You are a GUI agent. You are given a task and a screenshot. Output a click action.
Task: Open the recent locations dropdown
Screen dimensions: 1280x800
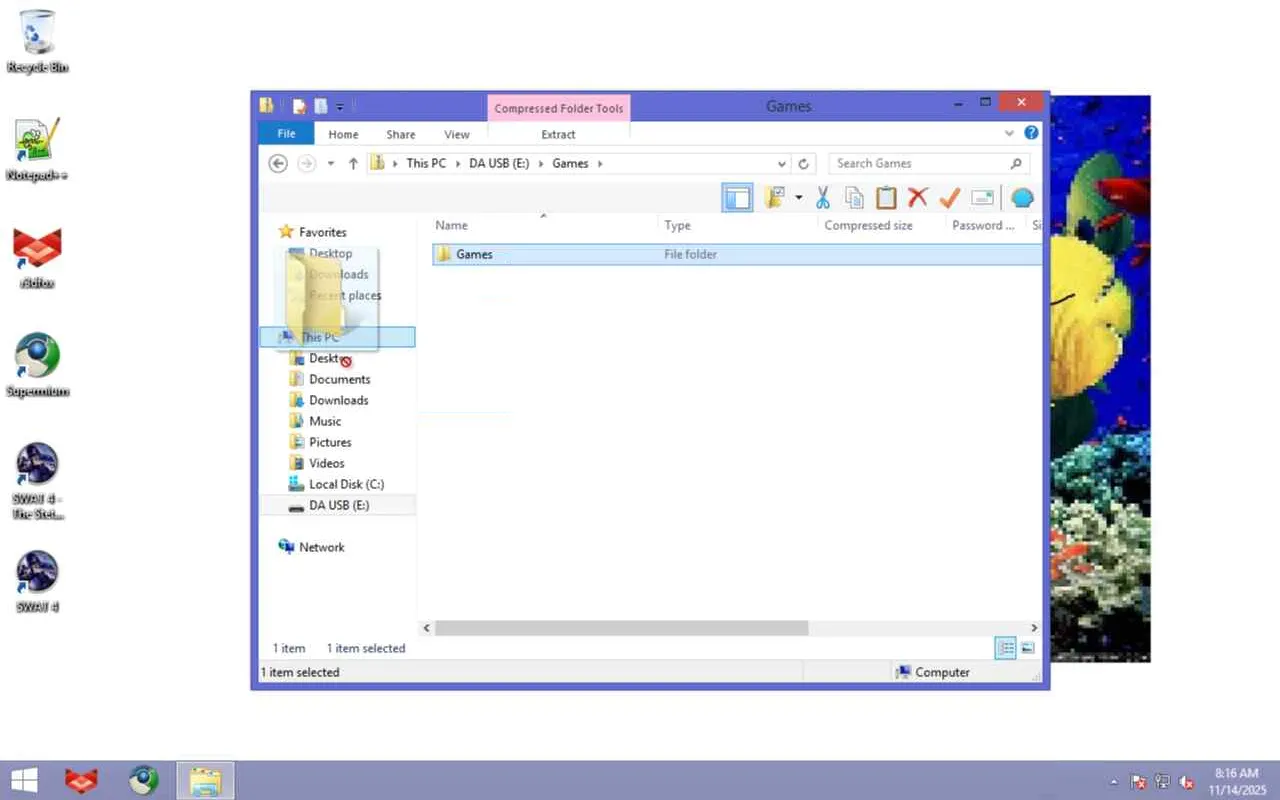click(331, 163)
